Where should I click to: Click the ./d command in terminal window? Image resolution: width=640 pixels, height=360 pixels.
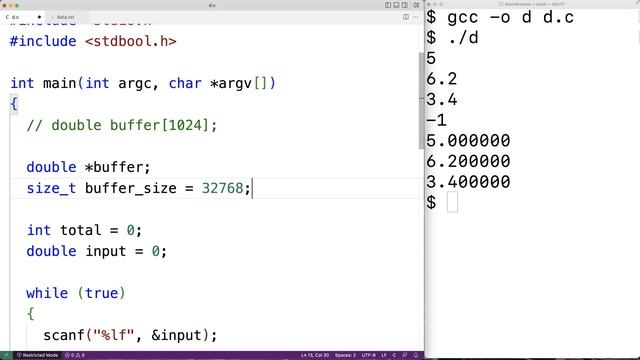463,38
